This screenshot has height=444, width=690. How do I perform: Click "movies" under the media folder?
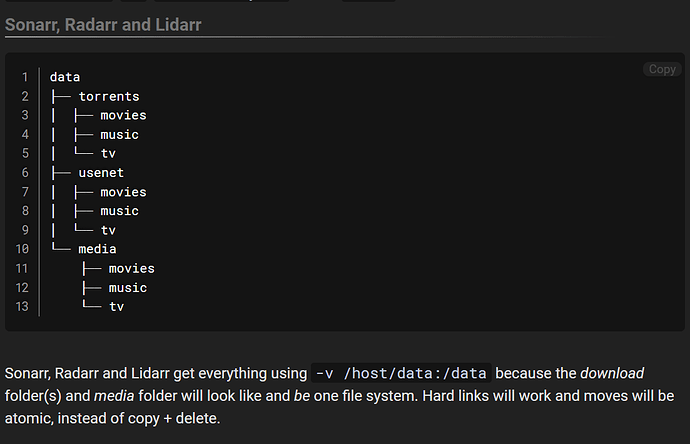point(132,268)
